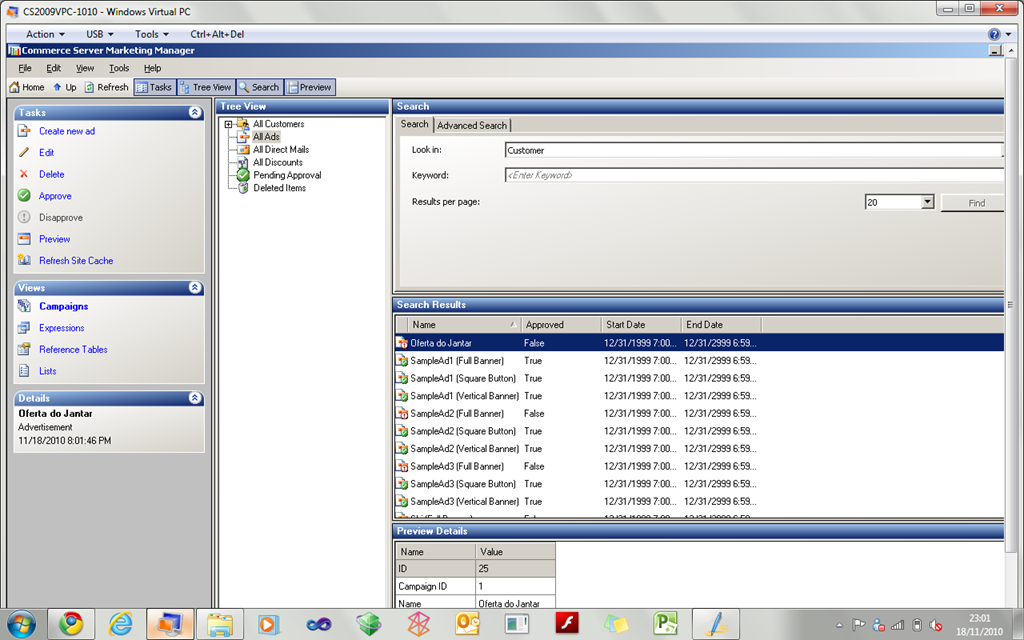Click the Pending Approval green check icon

pos(243,175)
